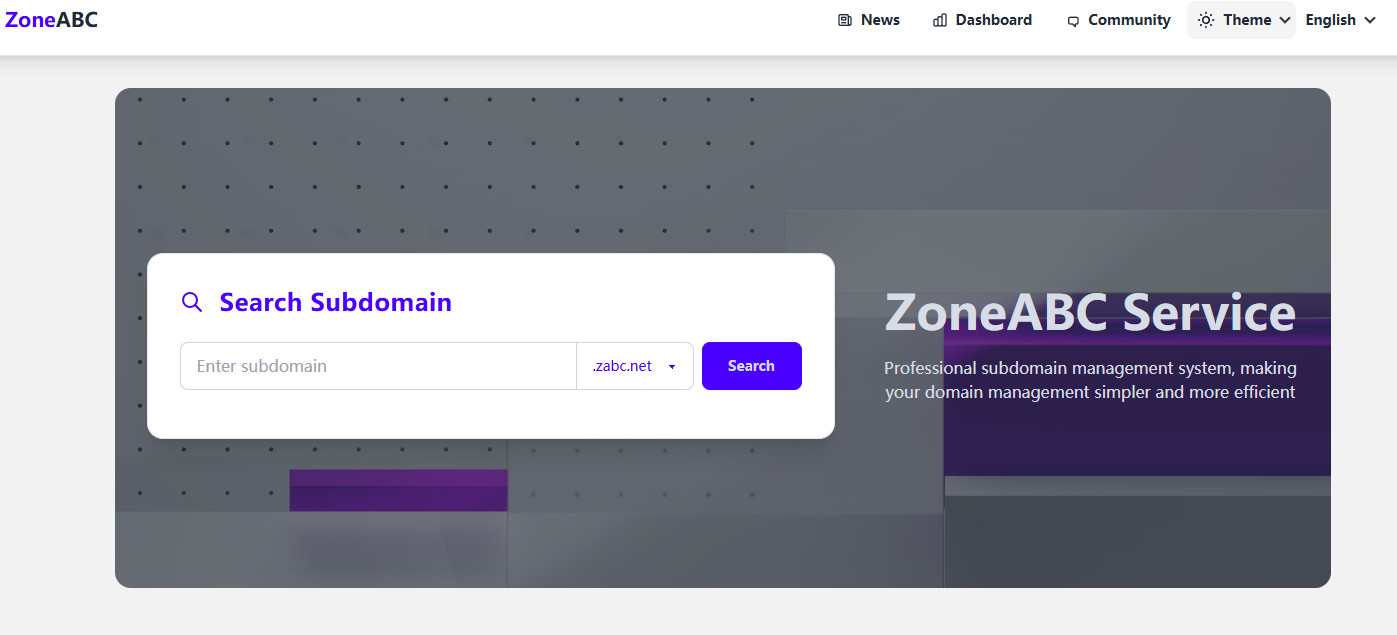Click the ZoneABC Service title text
The height and width of the screenshot is (635, 1397).
[1090, 313]
